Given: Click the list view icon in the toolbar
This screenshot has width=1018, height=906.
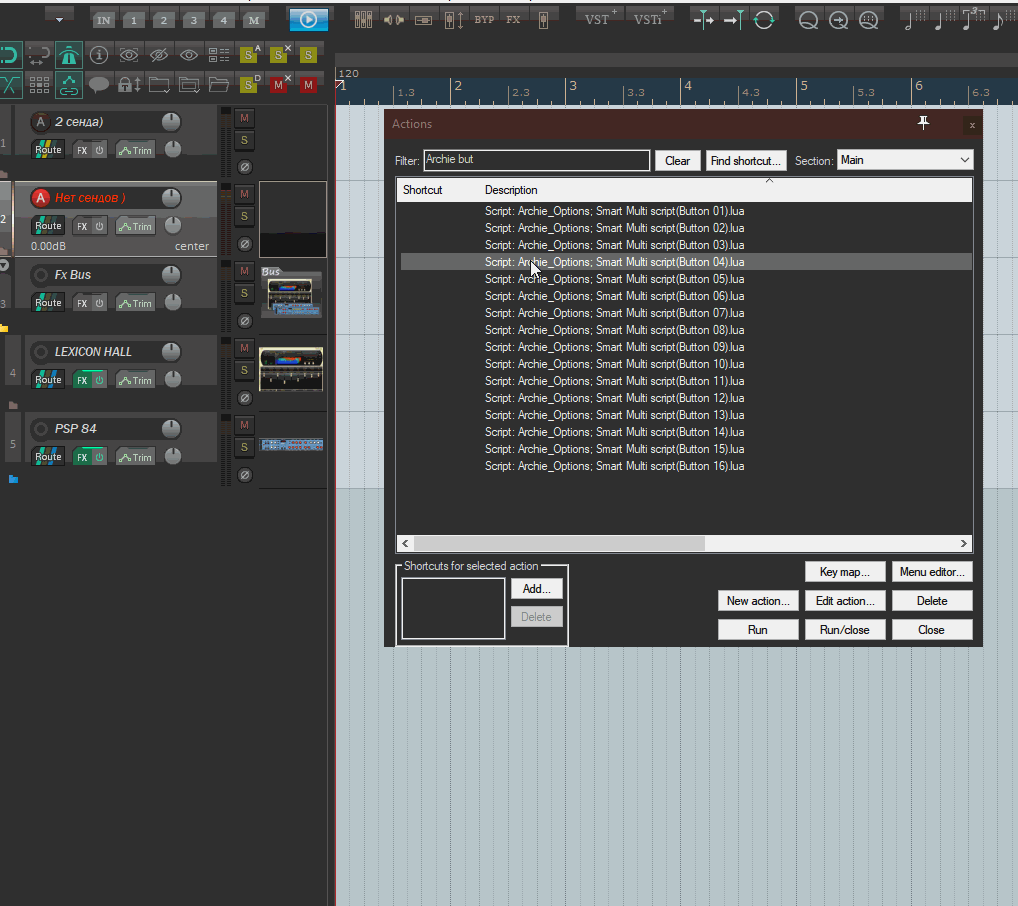Looking at the screenshot, I should [x=219, y=55].
